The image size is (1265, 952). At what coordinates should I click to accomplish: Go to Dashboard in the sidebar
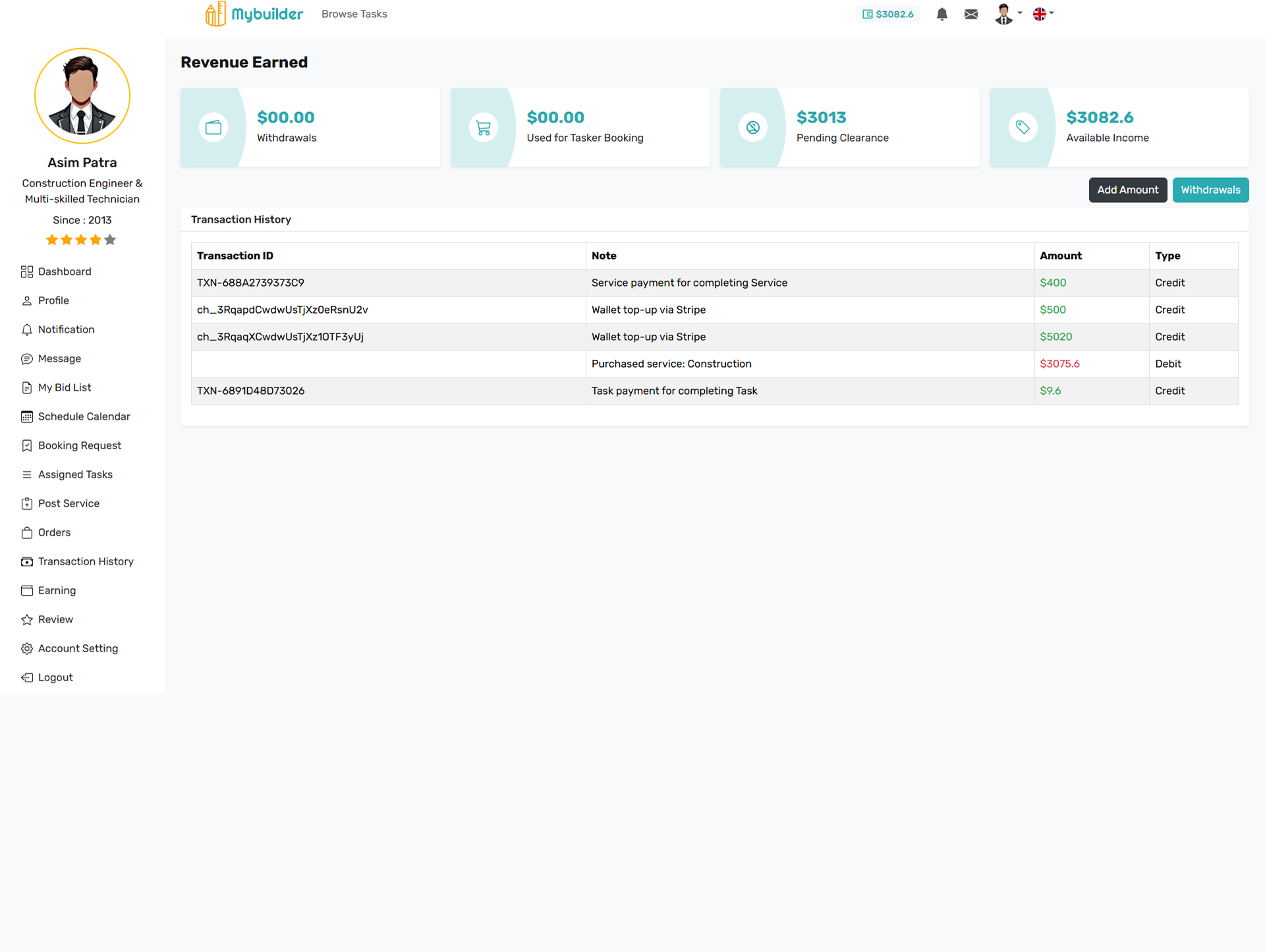click(x=65, y=271)
